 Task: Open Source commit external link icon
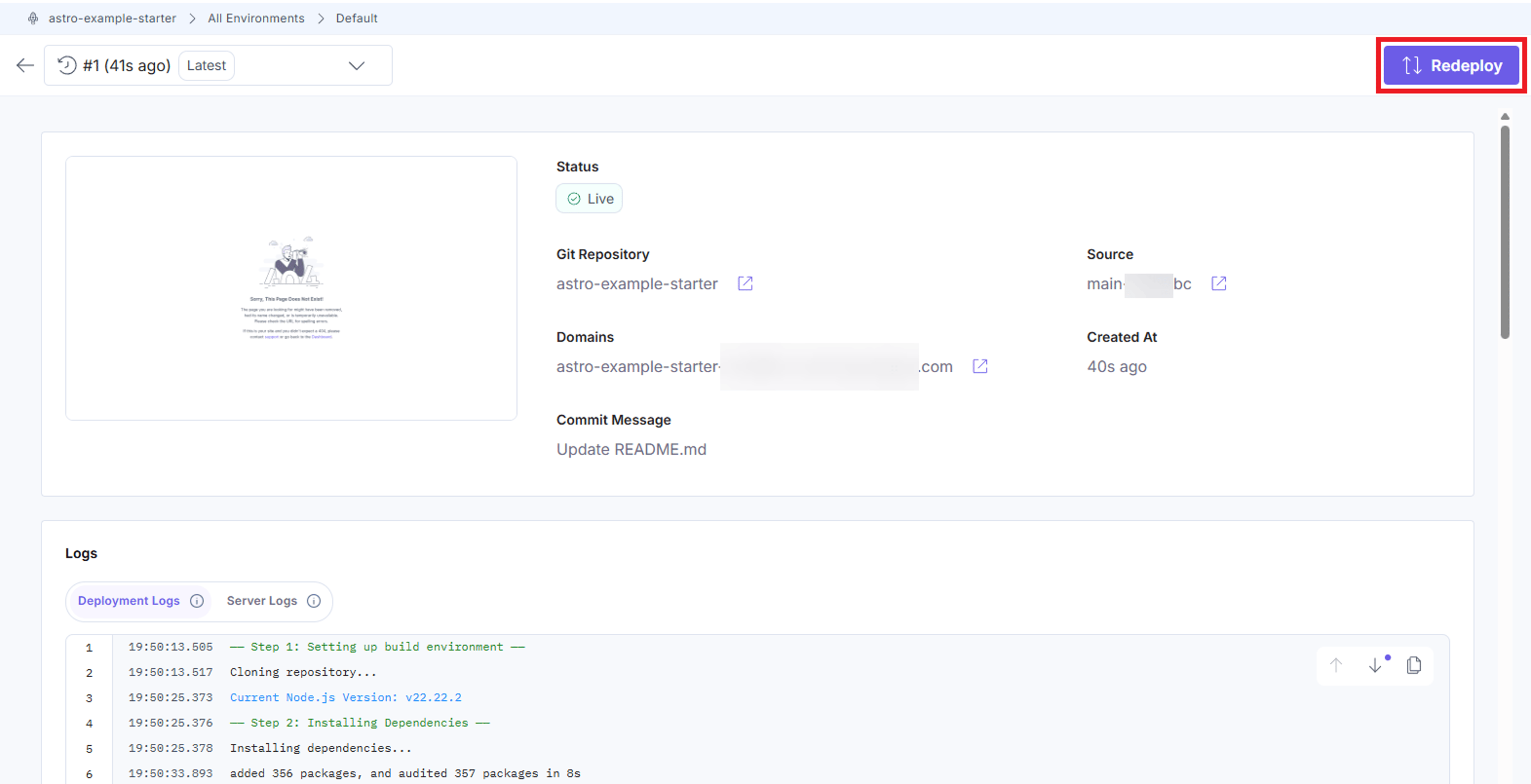(x=1218, y=283)
